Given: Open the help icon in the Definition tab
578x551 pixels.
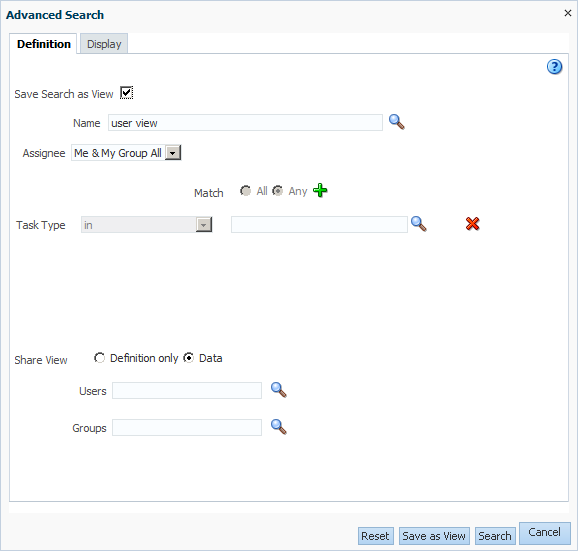Looking at the screenshot, I should (x=554, y=67).
